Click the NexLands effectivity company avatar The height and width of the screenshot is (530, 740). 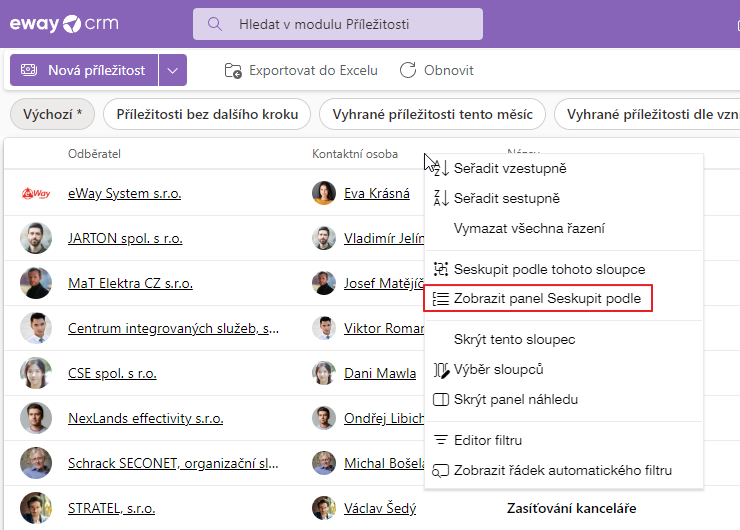(x=36, y=418)
